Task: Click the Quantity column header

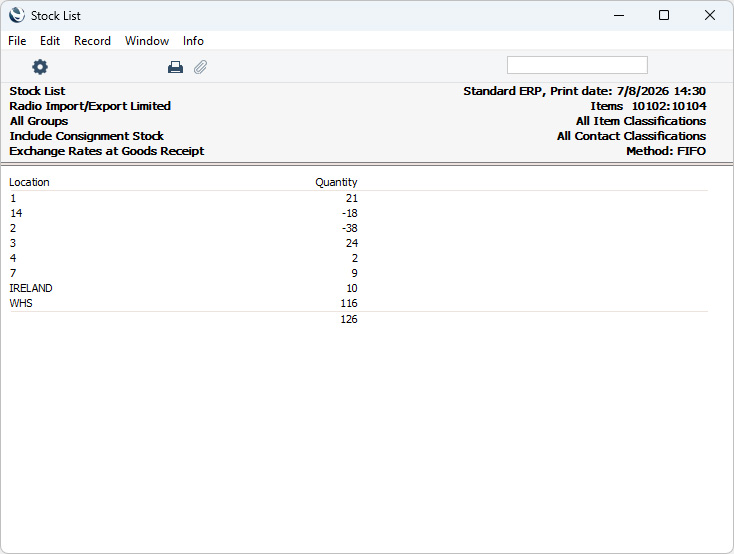Action: coord(336,182)
